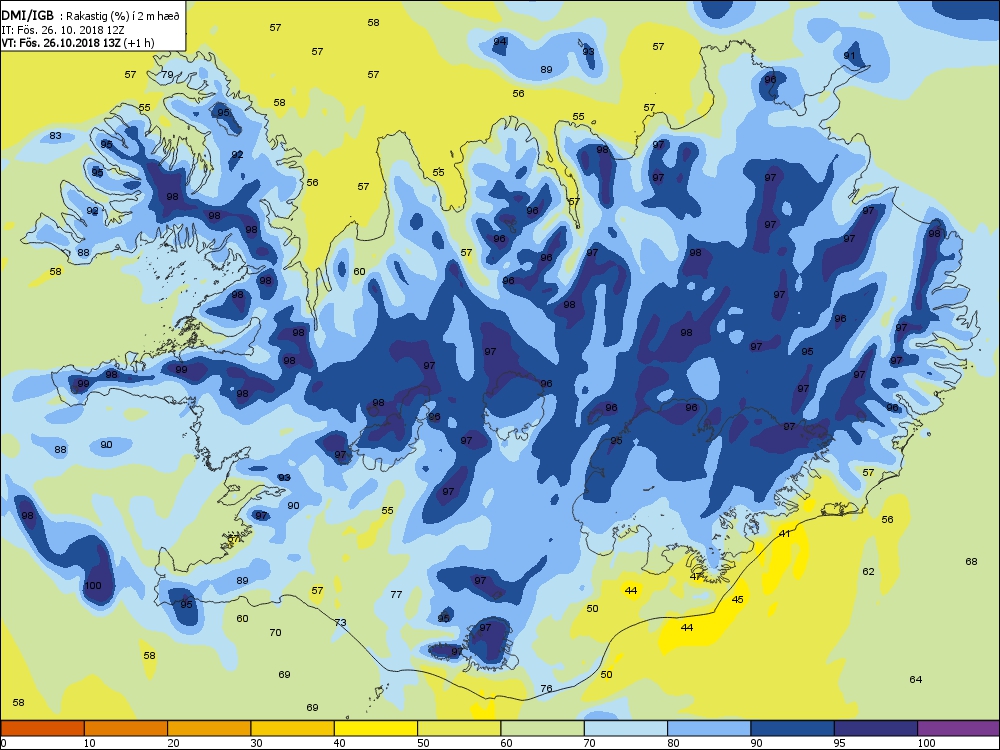The image size is (1000, 750).
Task: Click the '79' humidity value on the map
Action: click(x=167, y=75)
